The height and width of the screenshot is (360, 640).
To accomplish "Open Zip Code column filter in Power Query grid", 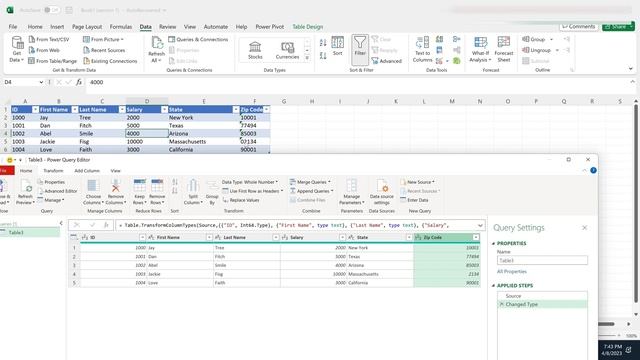I will coord(476,237).
